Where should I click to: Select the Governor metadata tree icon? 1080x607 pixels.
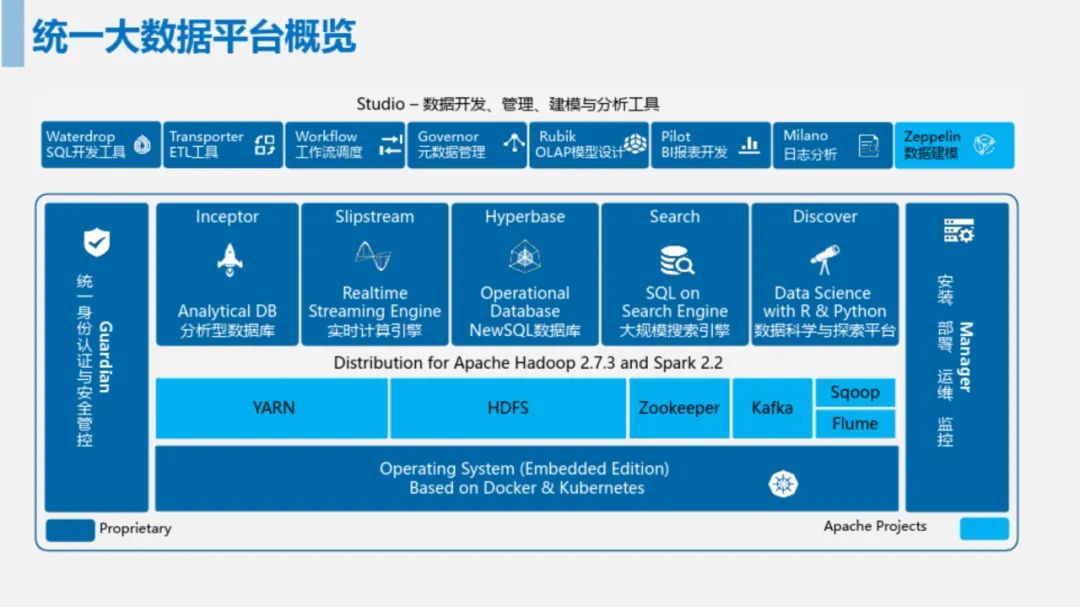[x=514, y=144]
